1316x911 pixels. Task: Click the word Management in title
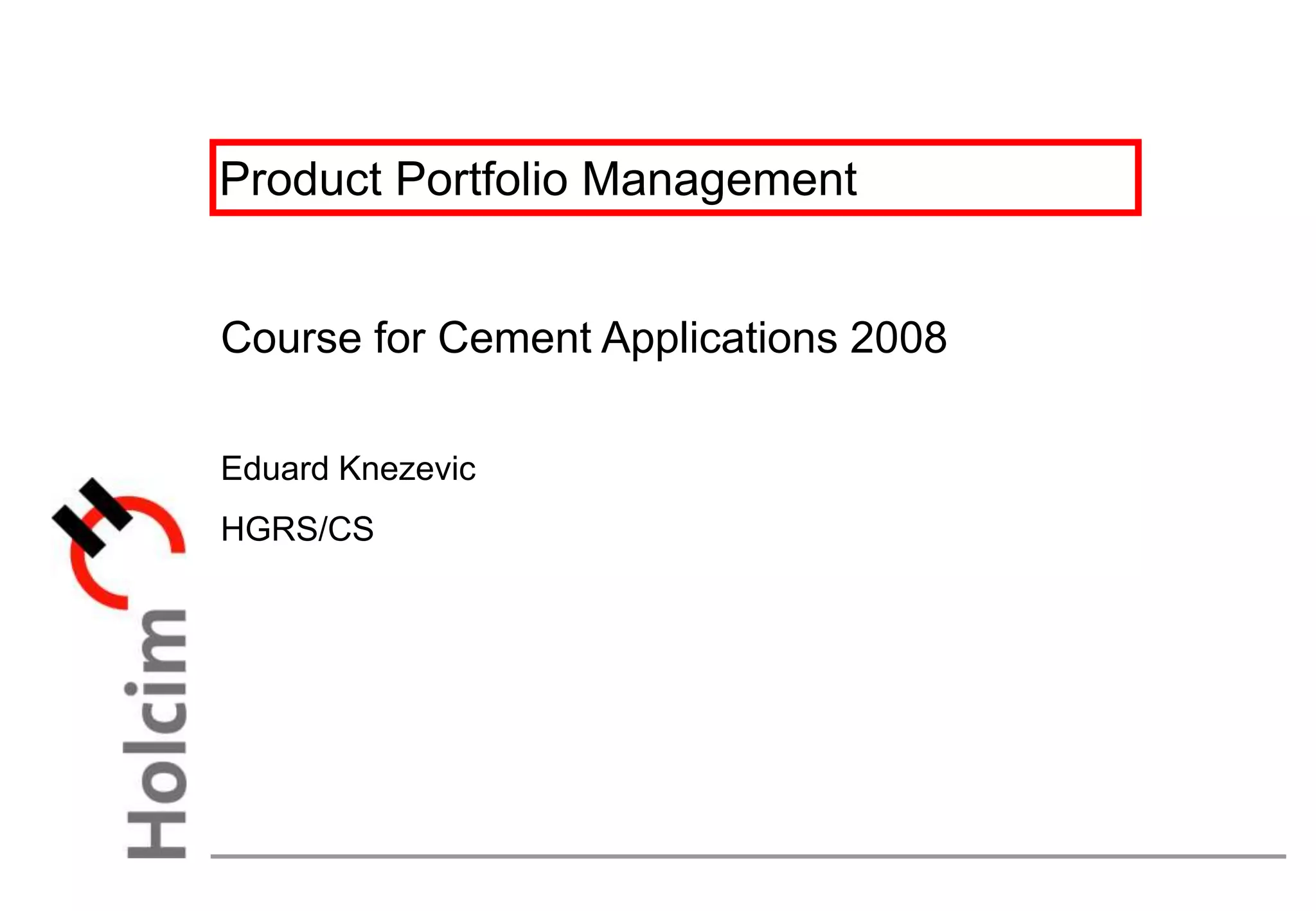[718, 180]
